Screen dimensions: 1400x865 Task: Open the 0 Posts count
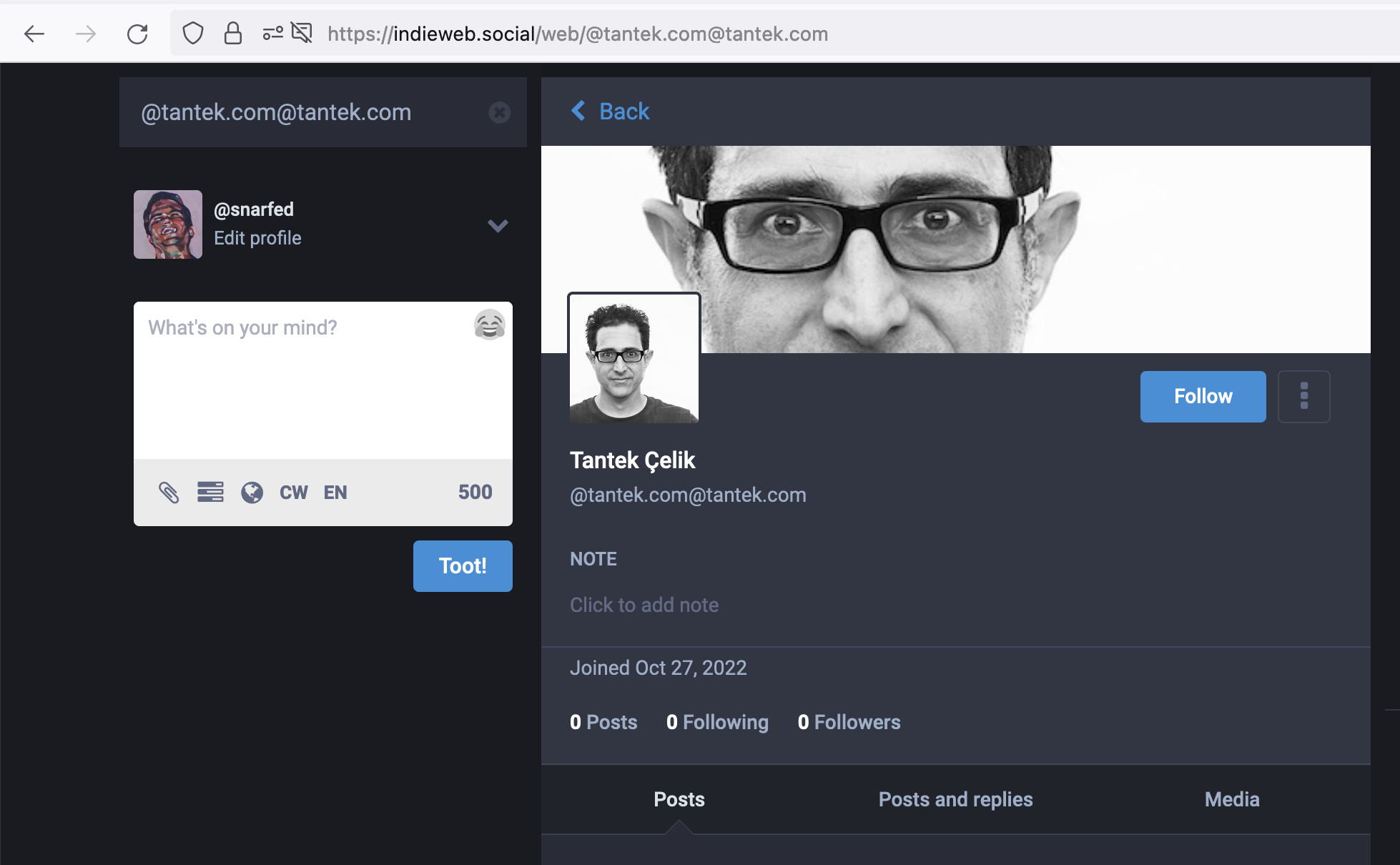point(603,722)
